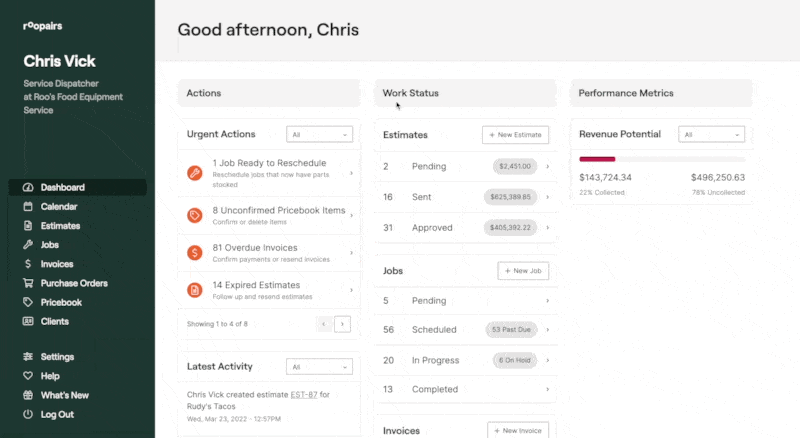Click the orange wrench reschedule icon
Viewport: 800px width, 438px height.
click(195, 173)
